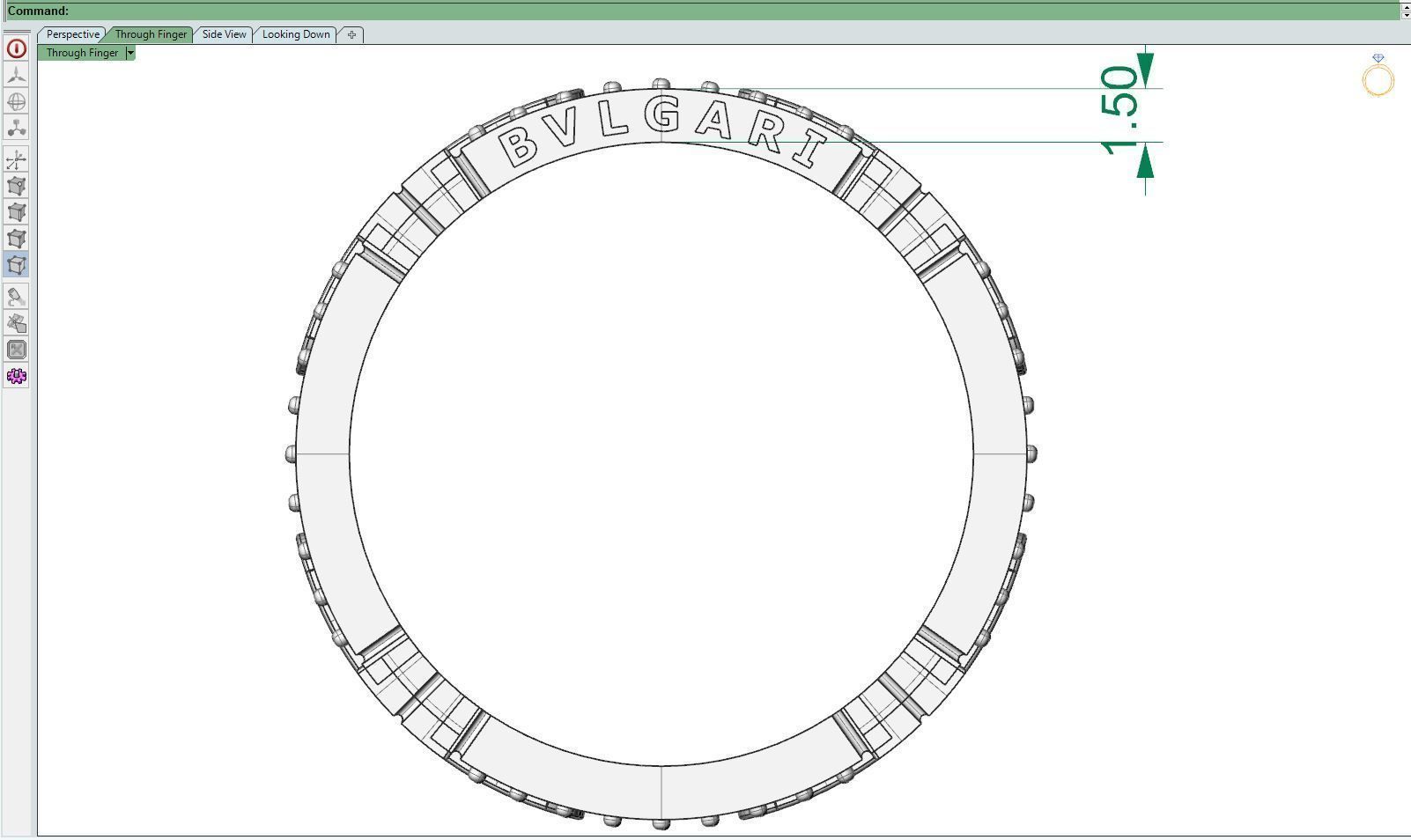The width and height of the screenshot is (1411, 840).
Task: Click the BVLGARI engraved text on the ring
Action: click(x=662, y=132)
